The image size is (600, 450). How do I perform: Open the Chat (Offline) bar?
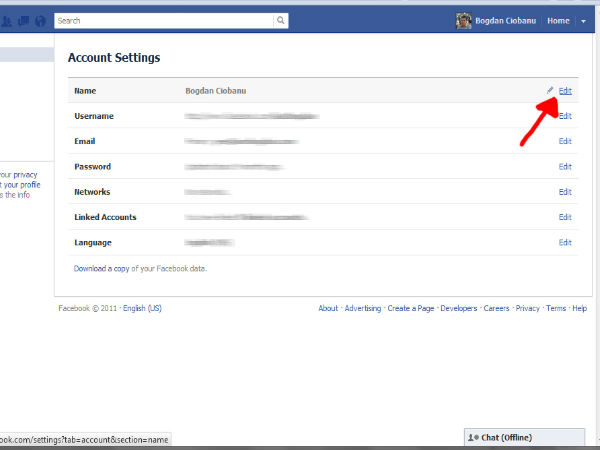[524, 437]
